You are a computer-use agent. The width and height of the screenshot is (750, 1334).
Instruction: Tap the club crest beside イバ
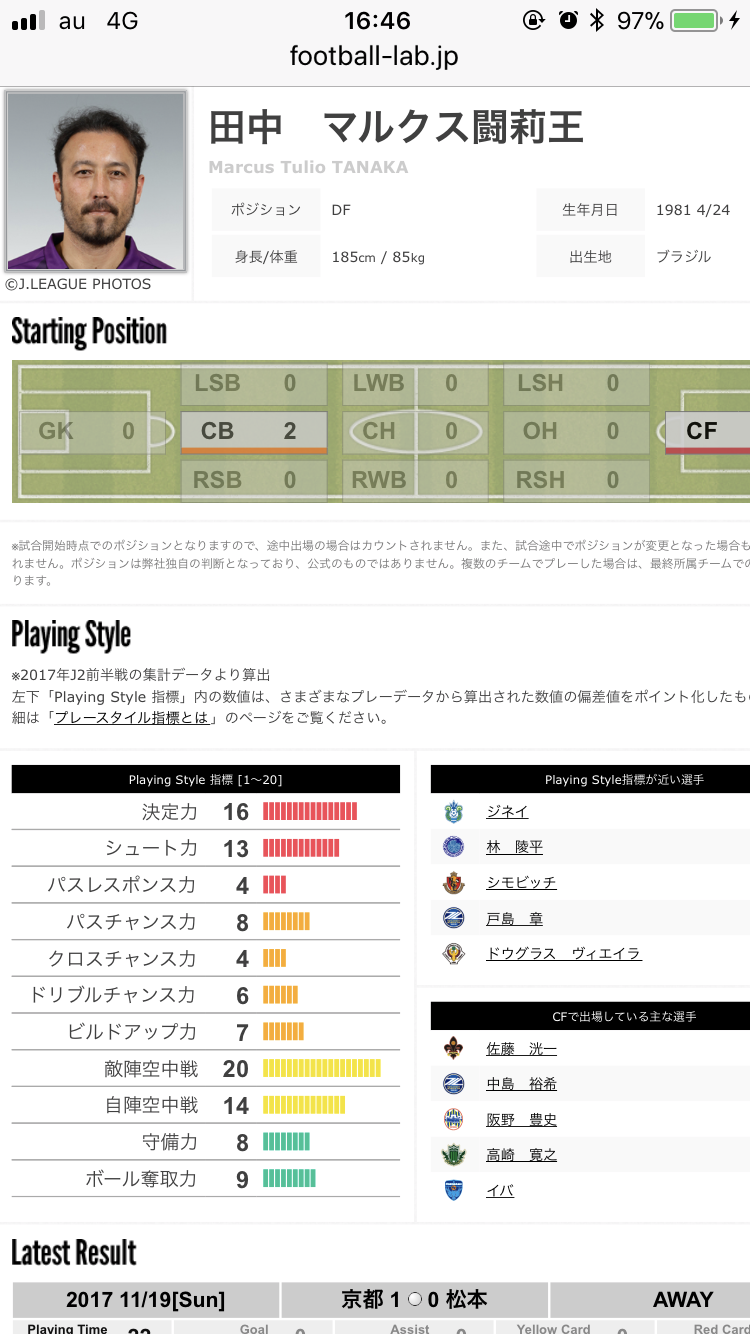tap(454, 1191)
